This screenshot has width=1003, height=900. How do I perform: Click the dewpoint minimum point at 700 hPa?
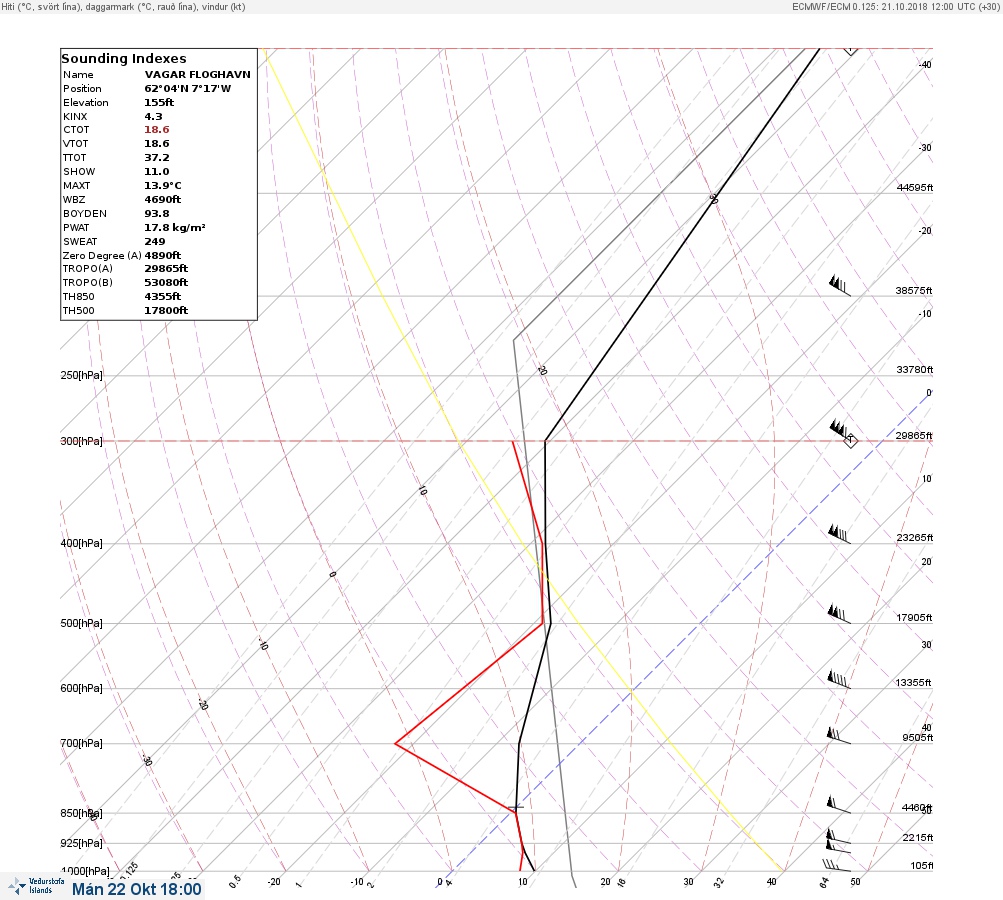point(395,743)
